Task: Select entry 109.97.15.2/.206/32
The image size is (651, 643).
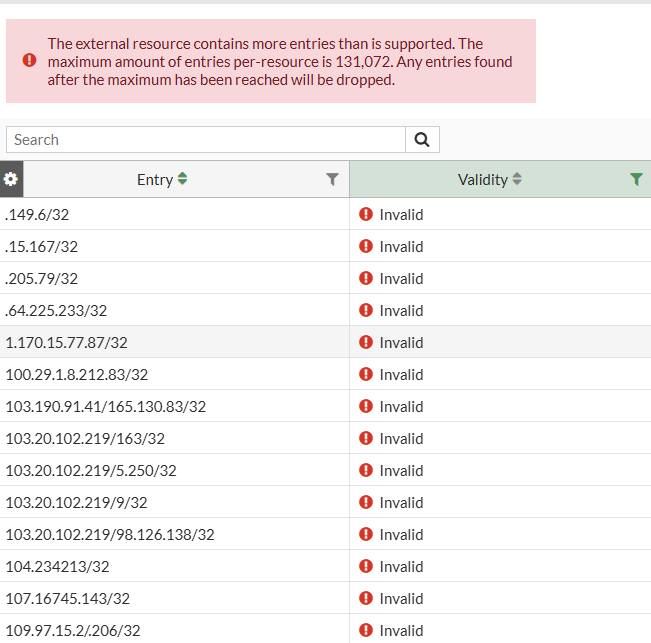Action: point(73,631)
